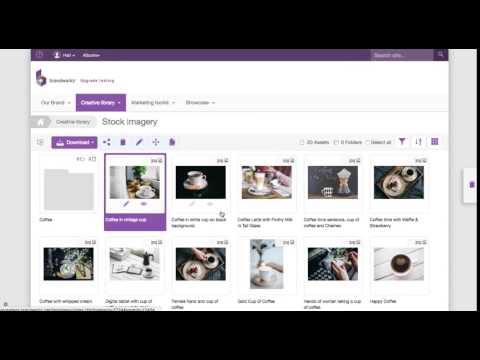480x360 pixels.
Task: Click the Coffee in vintage cup purple caption
Action: 126,220
